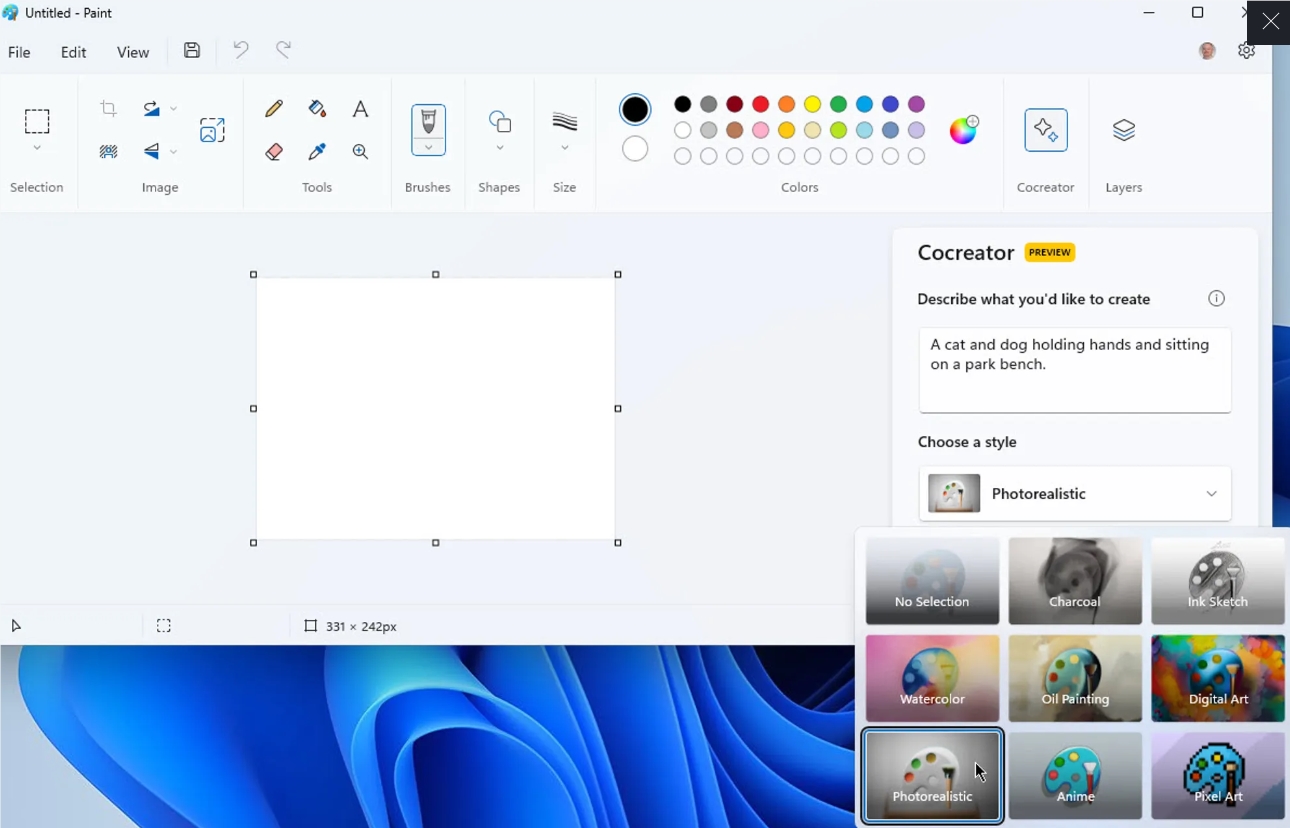
Task: Select the primary black color circle
Action: pyautogui.click(x=635, y=109)
